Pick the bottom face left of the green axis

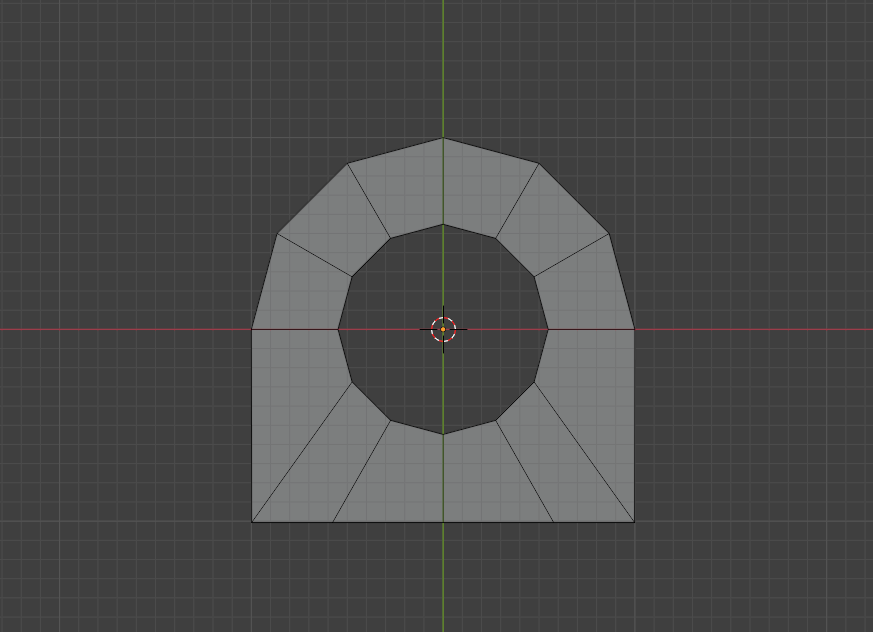pyautogui.click(x=403, y=476)
